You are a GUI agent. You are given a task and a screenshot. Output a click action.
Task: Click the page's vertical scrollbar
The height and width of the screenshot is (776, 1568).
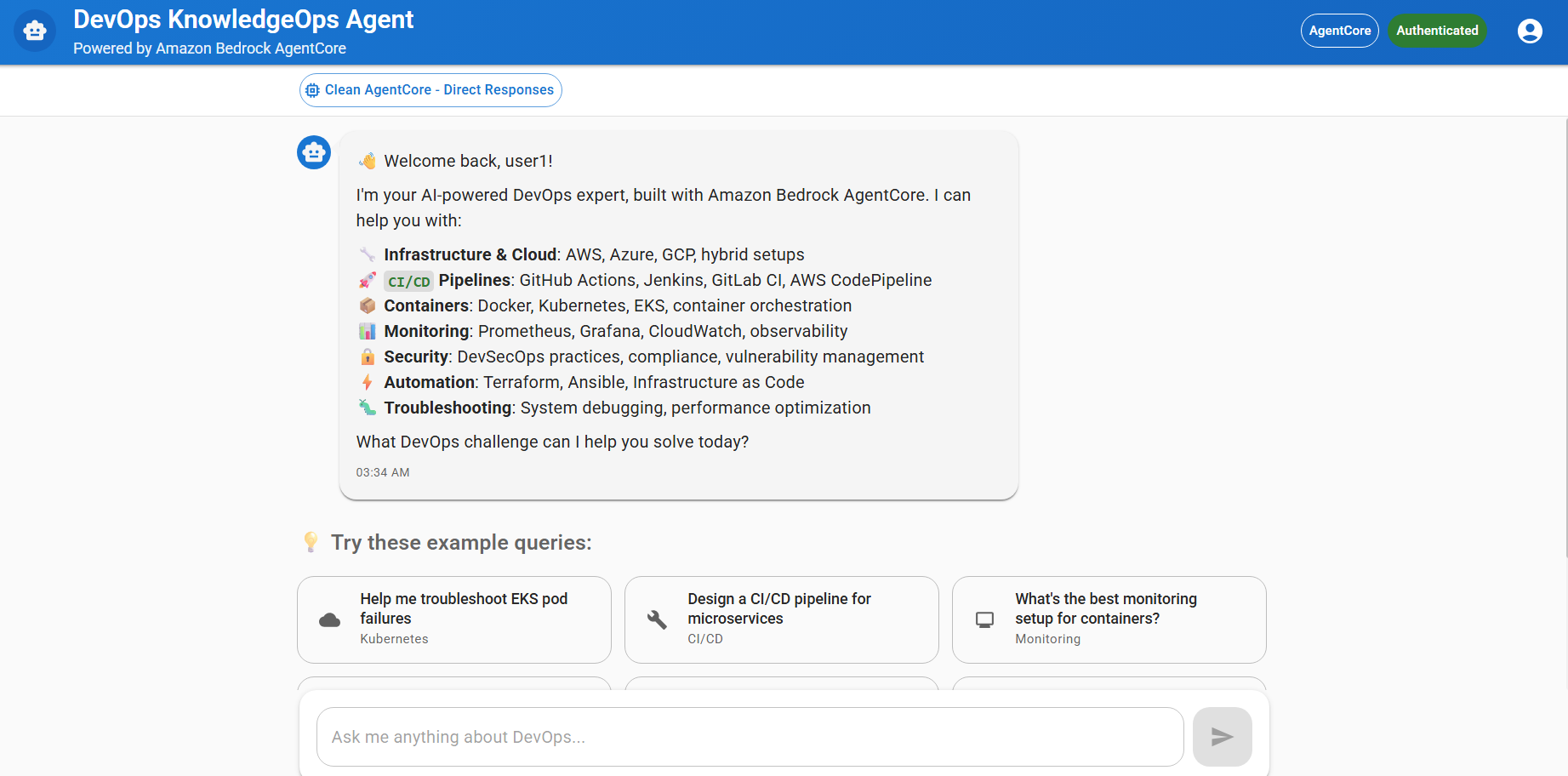point(1565,340)
